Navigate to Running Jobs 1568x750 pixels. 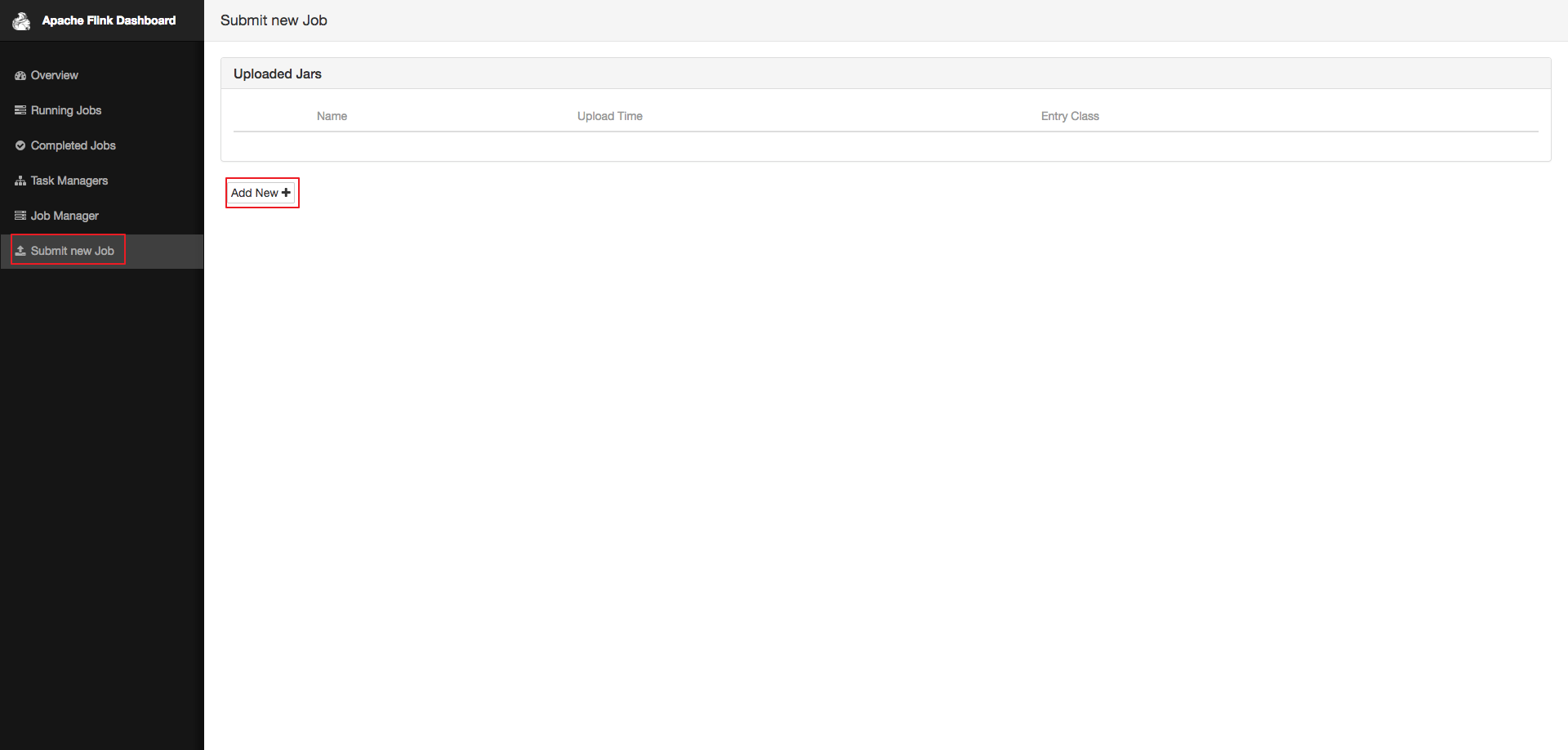coord(66,110)
